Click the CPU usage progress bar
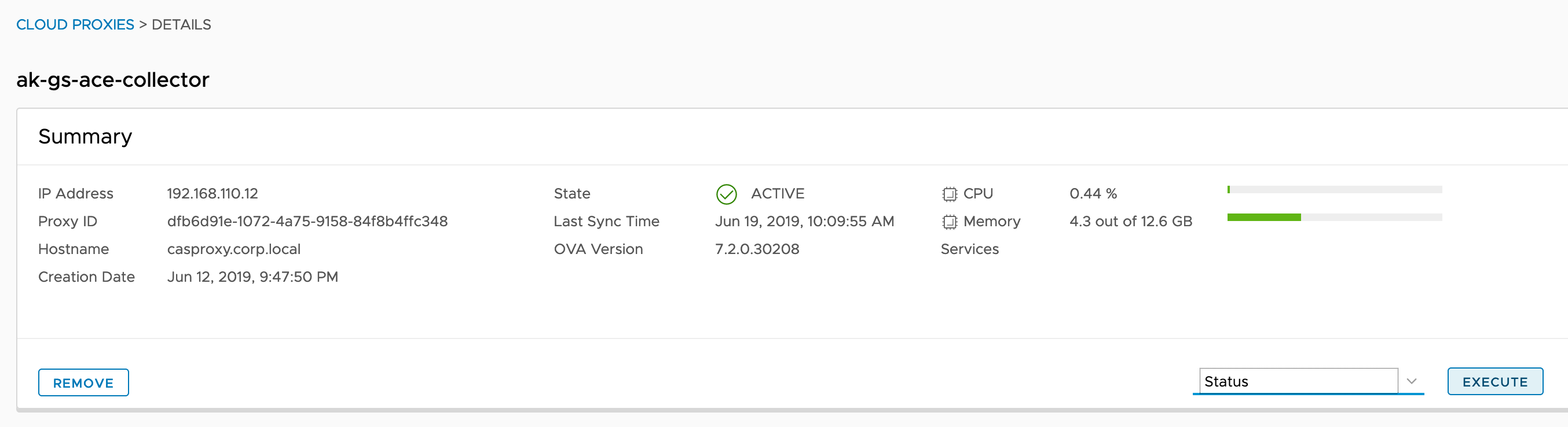 1334,190
